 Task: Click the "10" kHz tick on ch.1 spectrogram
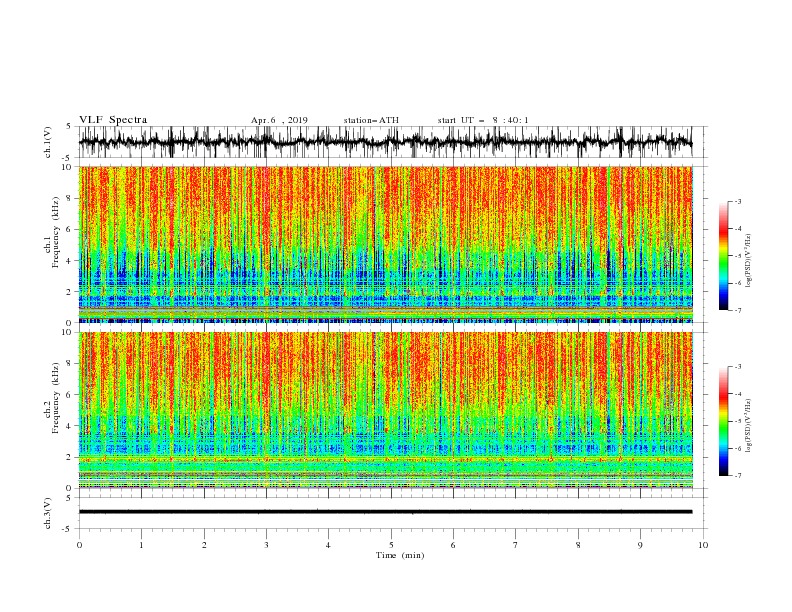(68, 167)
